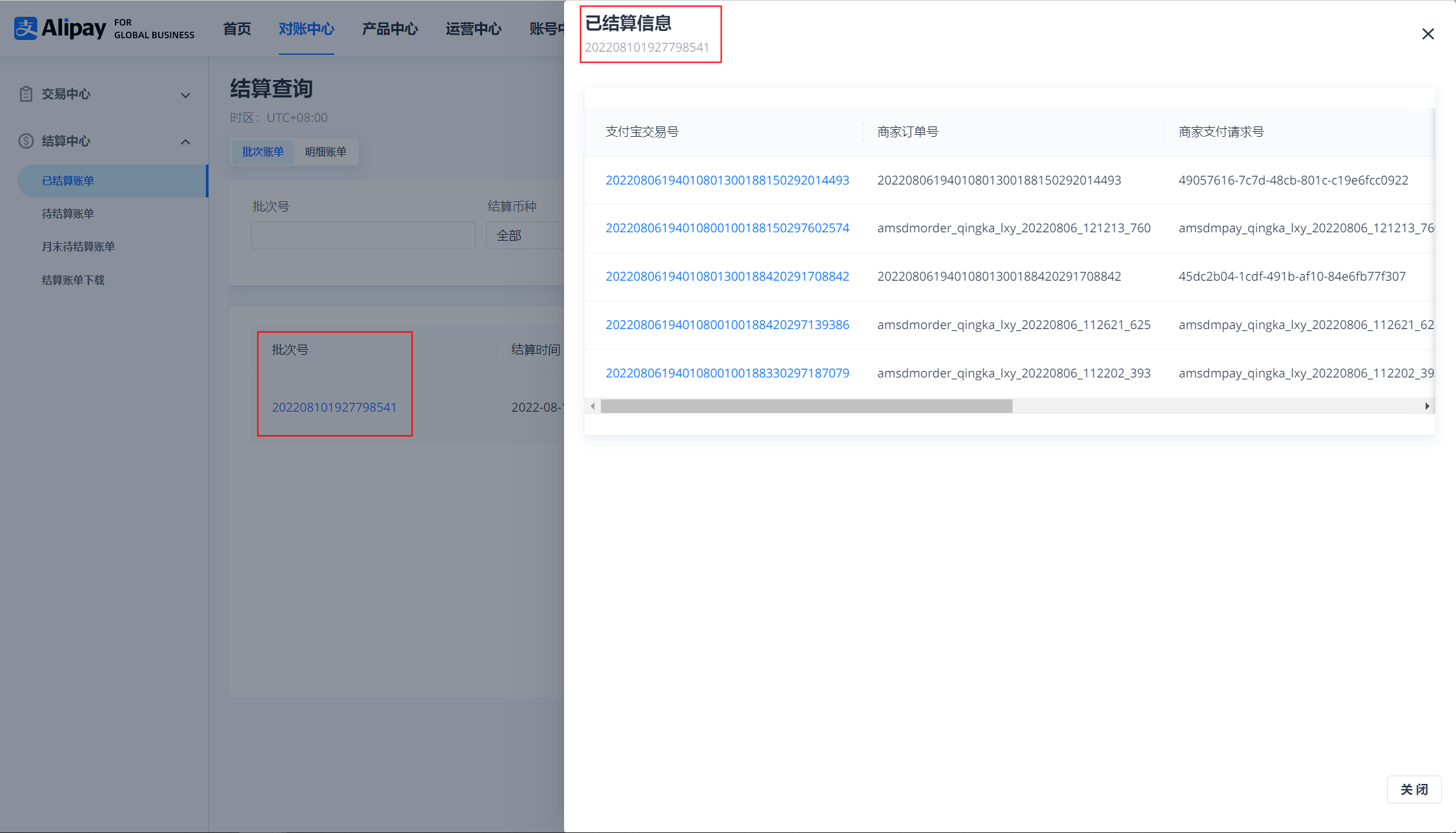Collapse the 结算中心 chevron
The image size is (1456, 833).
[x=185, y=142]
